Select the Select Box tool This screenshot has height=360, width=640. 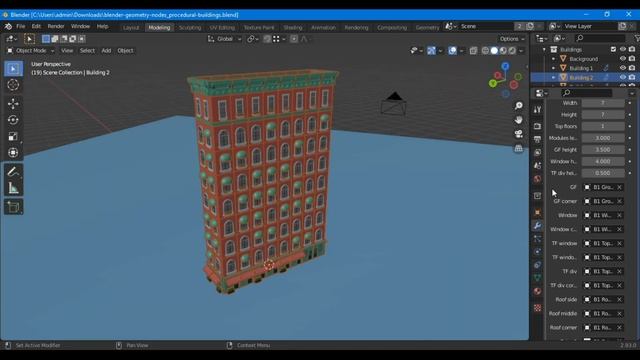coord(13,69)
